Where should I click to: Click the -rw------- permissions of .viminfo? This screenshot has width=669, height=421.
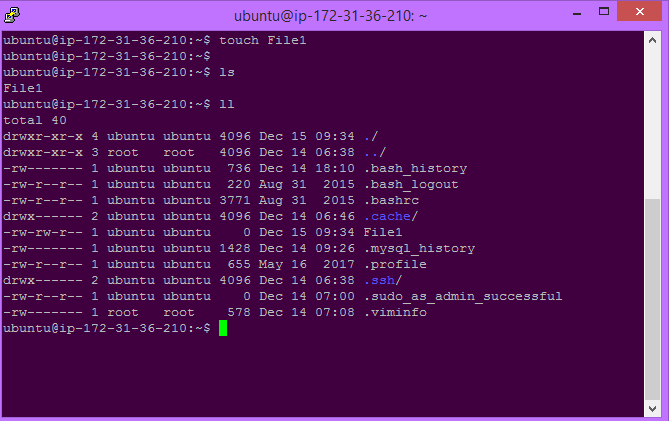click(x=43, y=312)
